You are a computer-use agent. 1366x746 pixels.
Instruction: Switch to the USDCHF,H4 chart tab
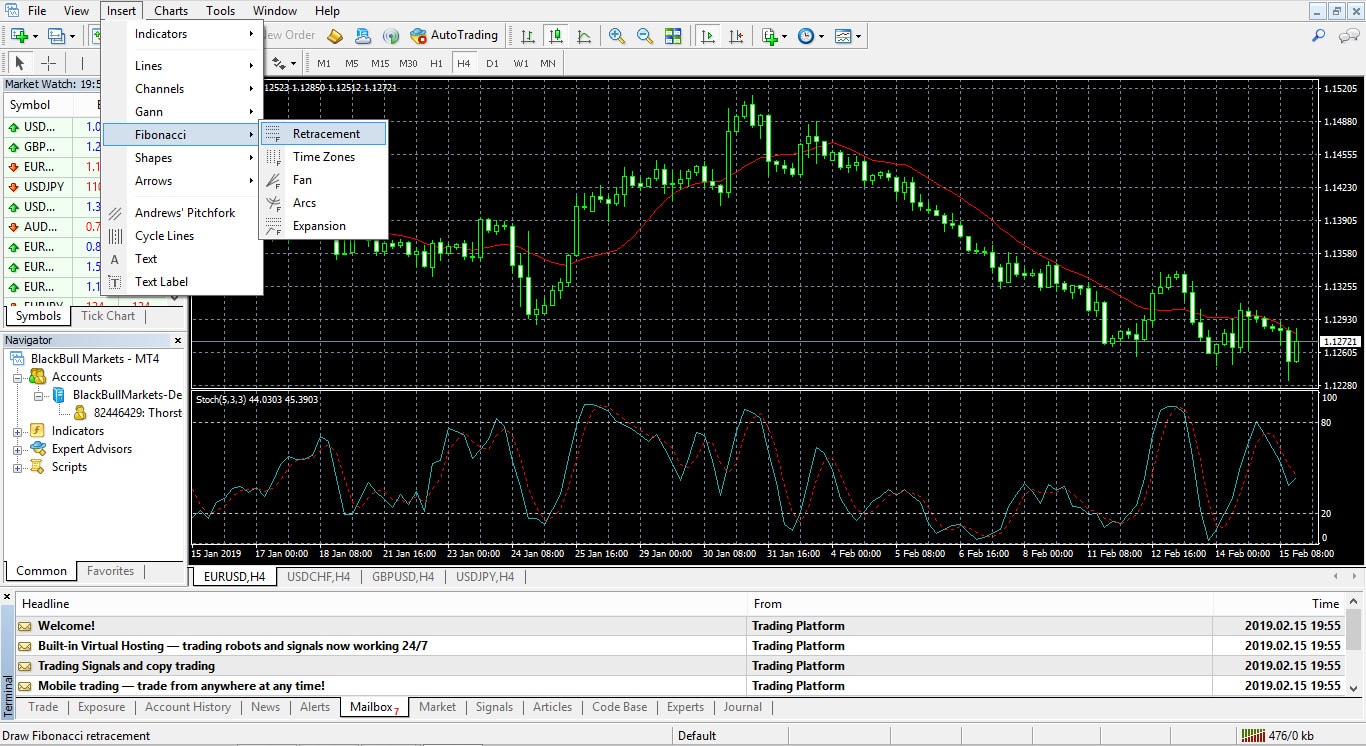[318, 577]
